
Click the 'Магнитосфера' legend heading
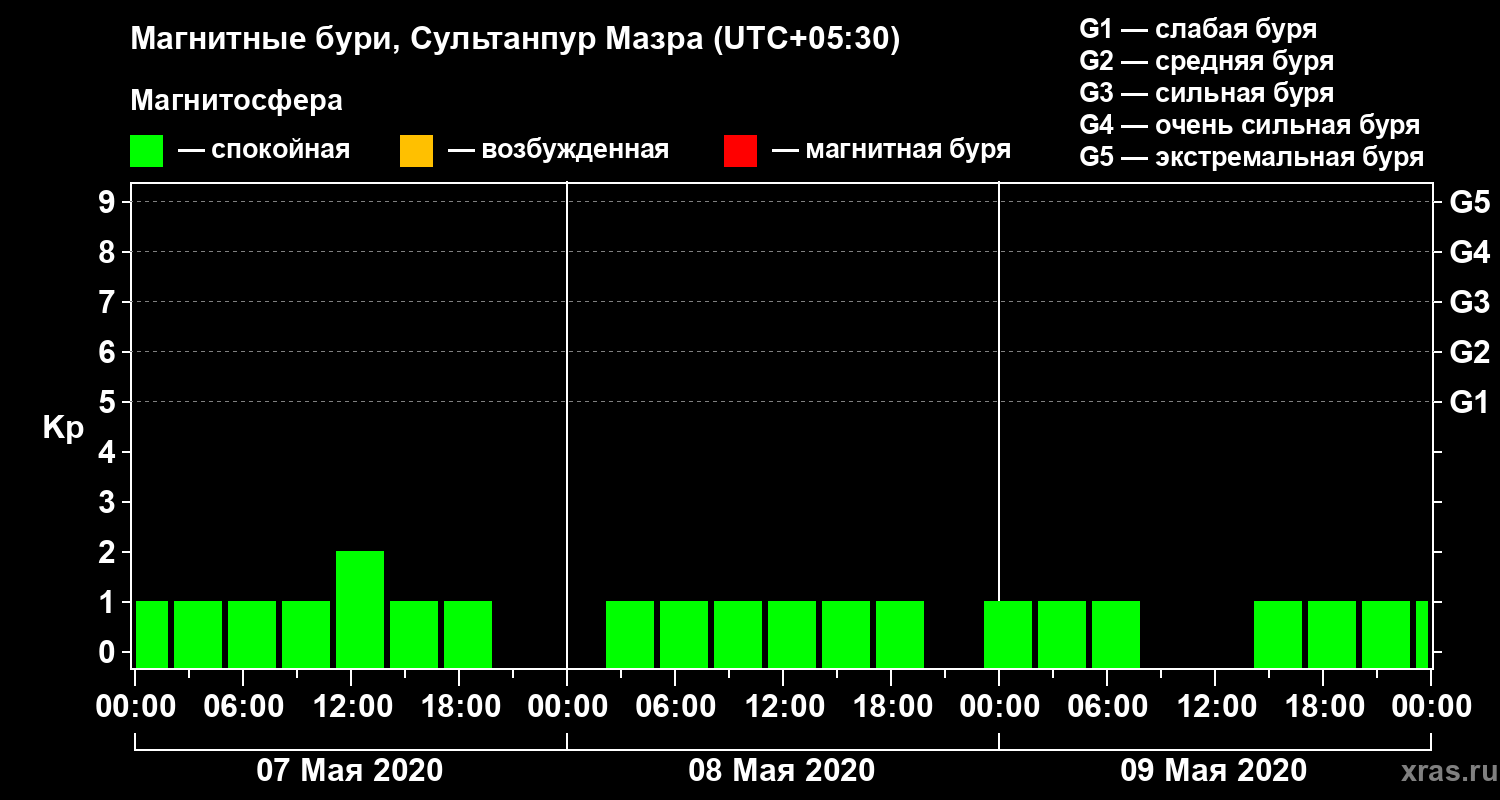coord(236,101)
